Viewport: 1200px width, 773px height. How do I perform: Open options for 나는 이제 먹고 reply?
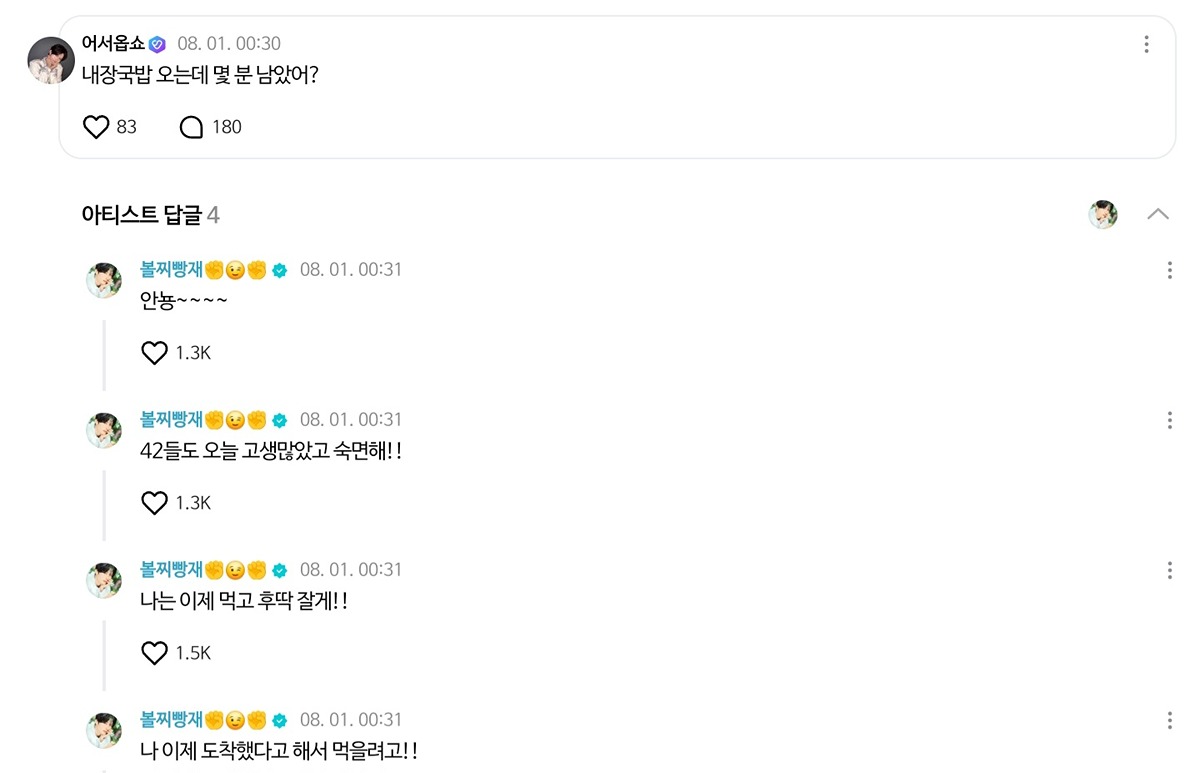[x=1169, y=570]
